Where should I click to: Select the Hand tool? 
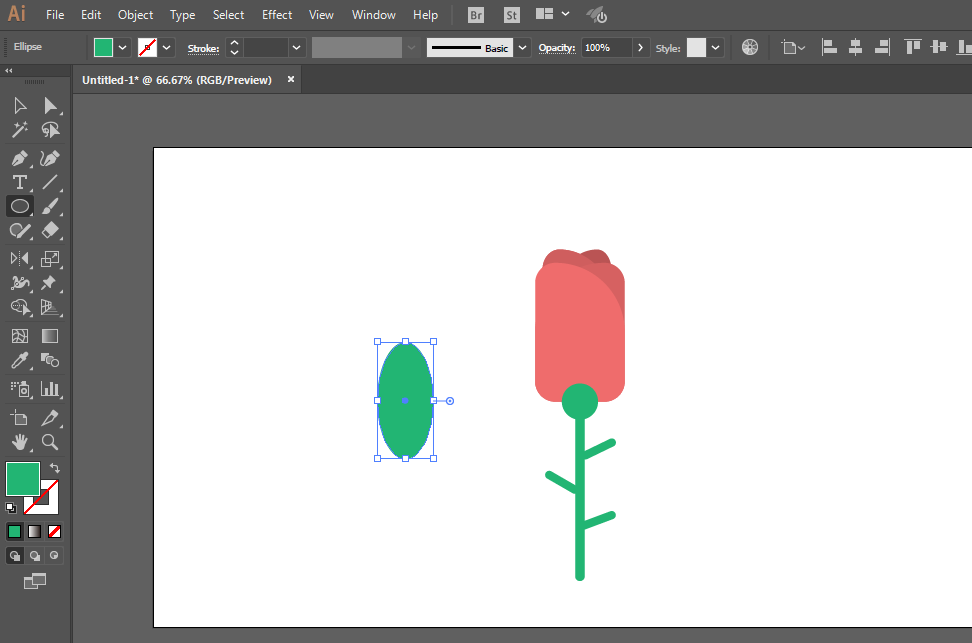20,442
